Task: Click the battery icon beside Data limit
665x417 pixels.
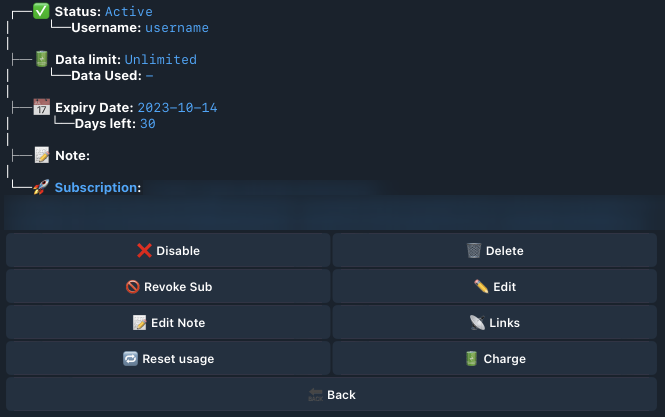Action: 41,59
